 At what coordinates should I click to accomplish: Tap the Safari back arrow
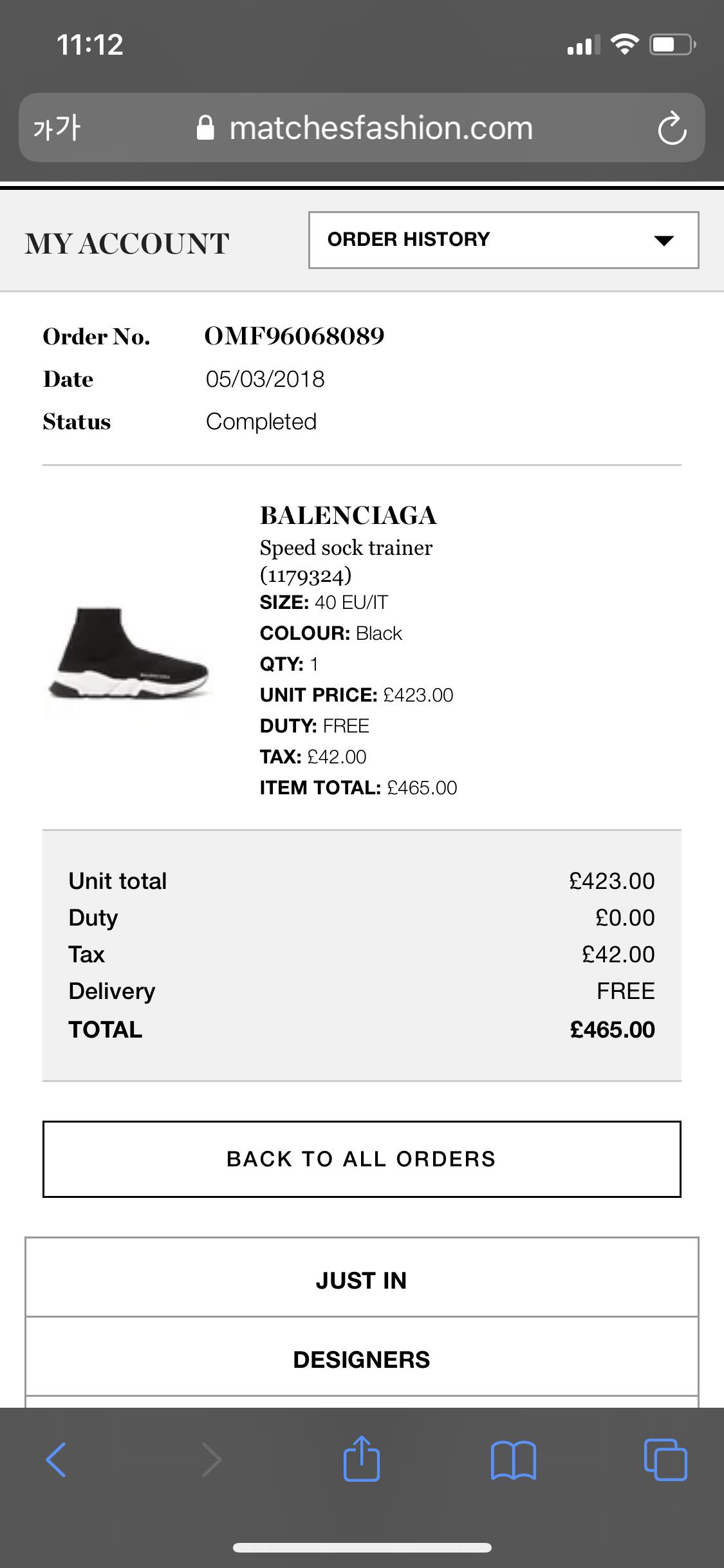[56, 1459]
